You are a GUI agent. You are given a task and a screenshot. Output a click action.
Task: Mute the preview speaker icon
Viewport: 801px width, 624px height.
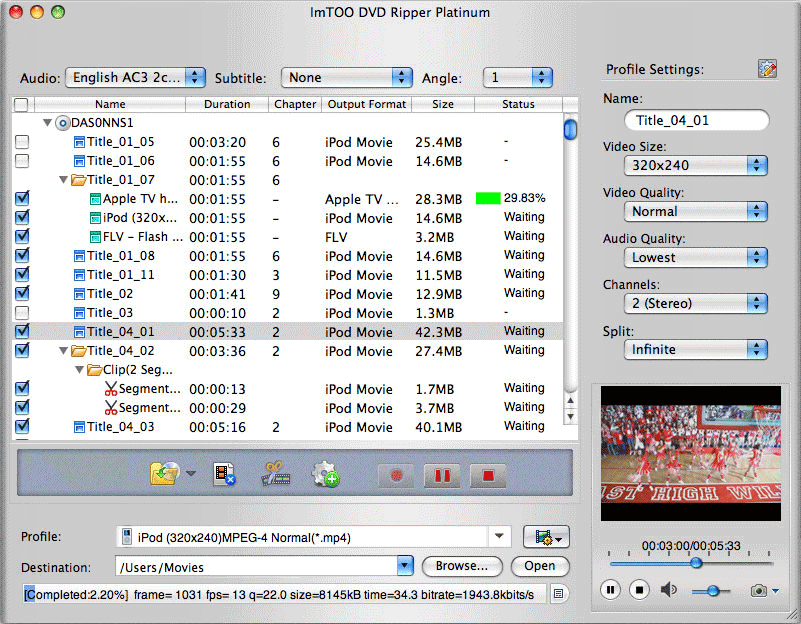[668, 590]
